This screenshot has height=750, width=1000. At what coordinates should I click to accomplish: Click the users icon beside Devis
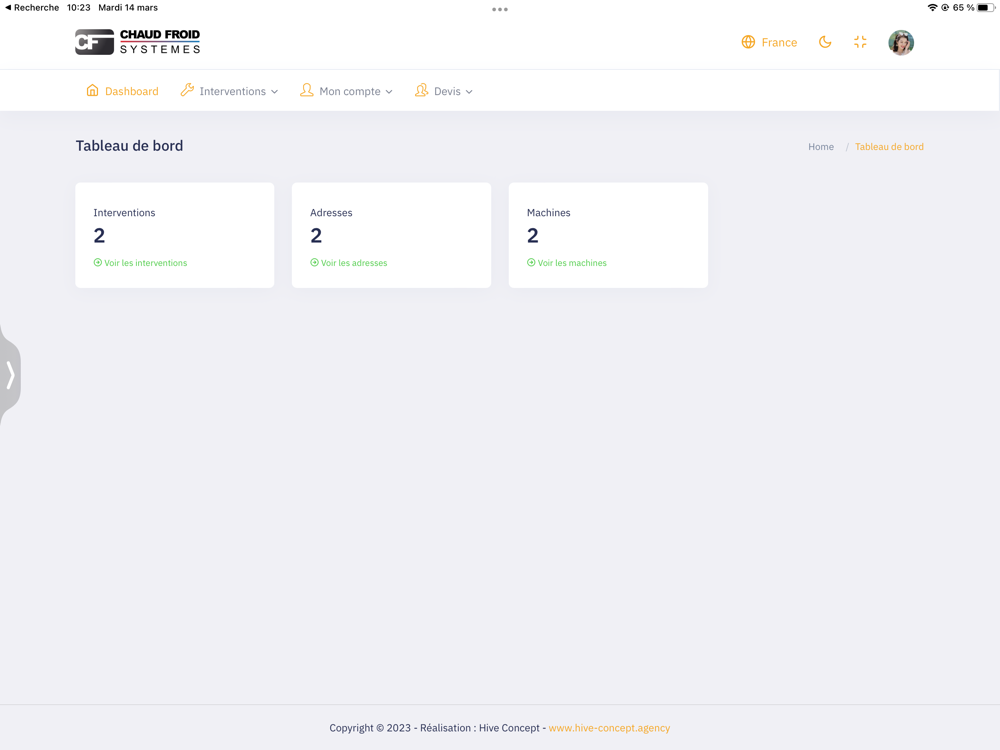click(421, 91)
